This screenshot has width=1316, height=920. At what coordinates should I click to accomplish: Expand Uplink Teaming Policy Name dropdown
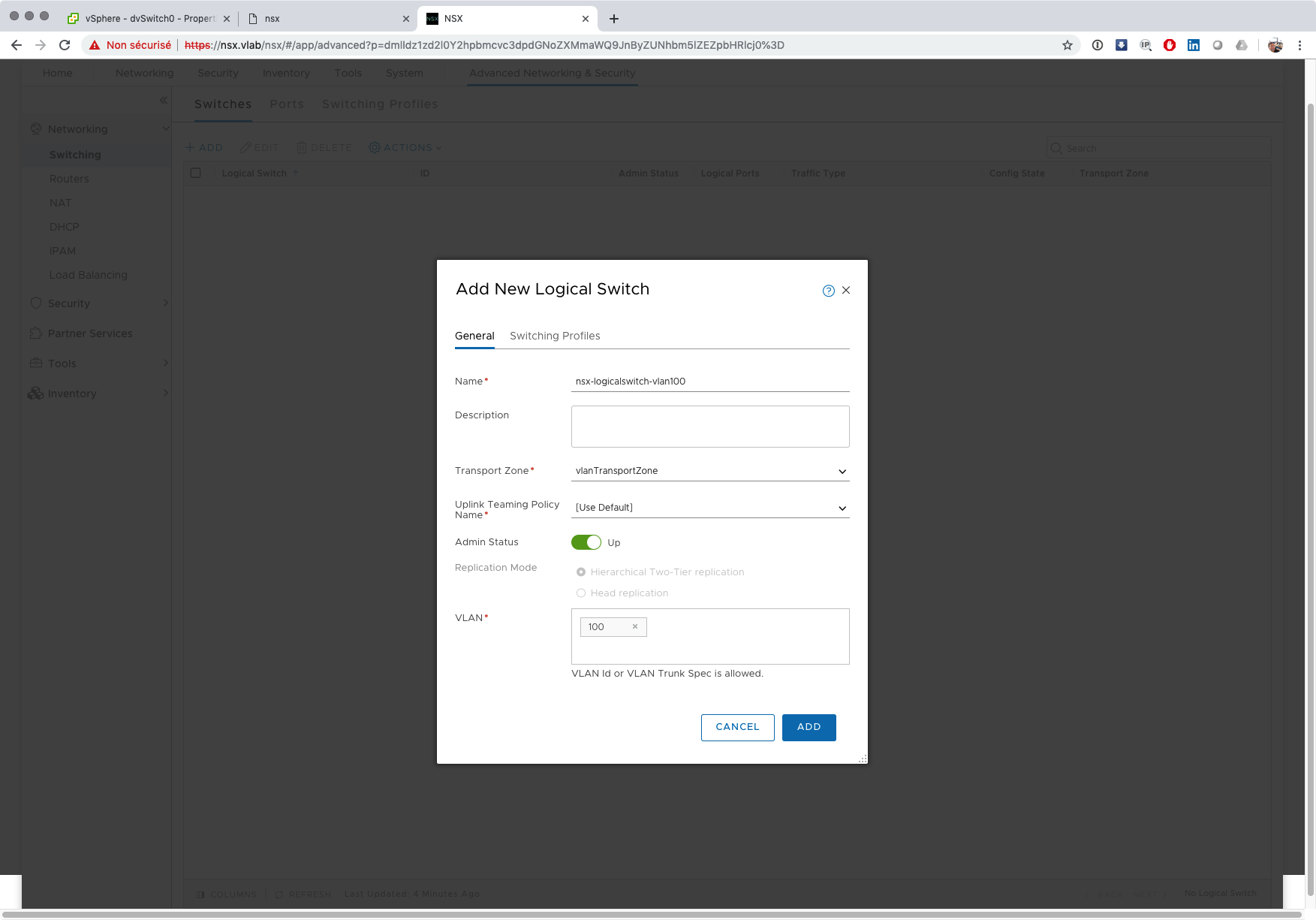[x=709, y=508]
